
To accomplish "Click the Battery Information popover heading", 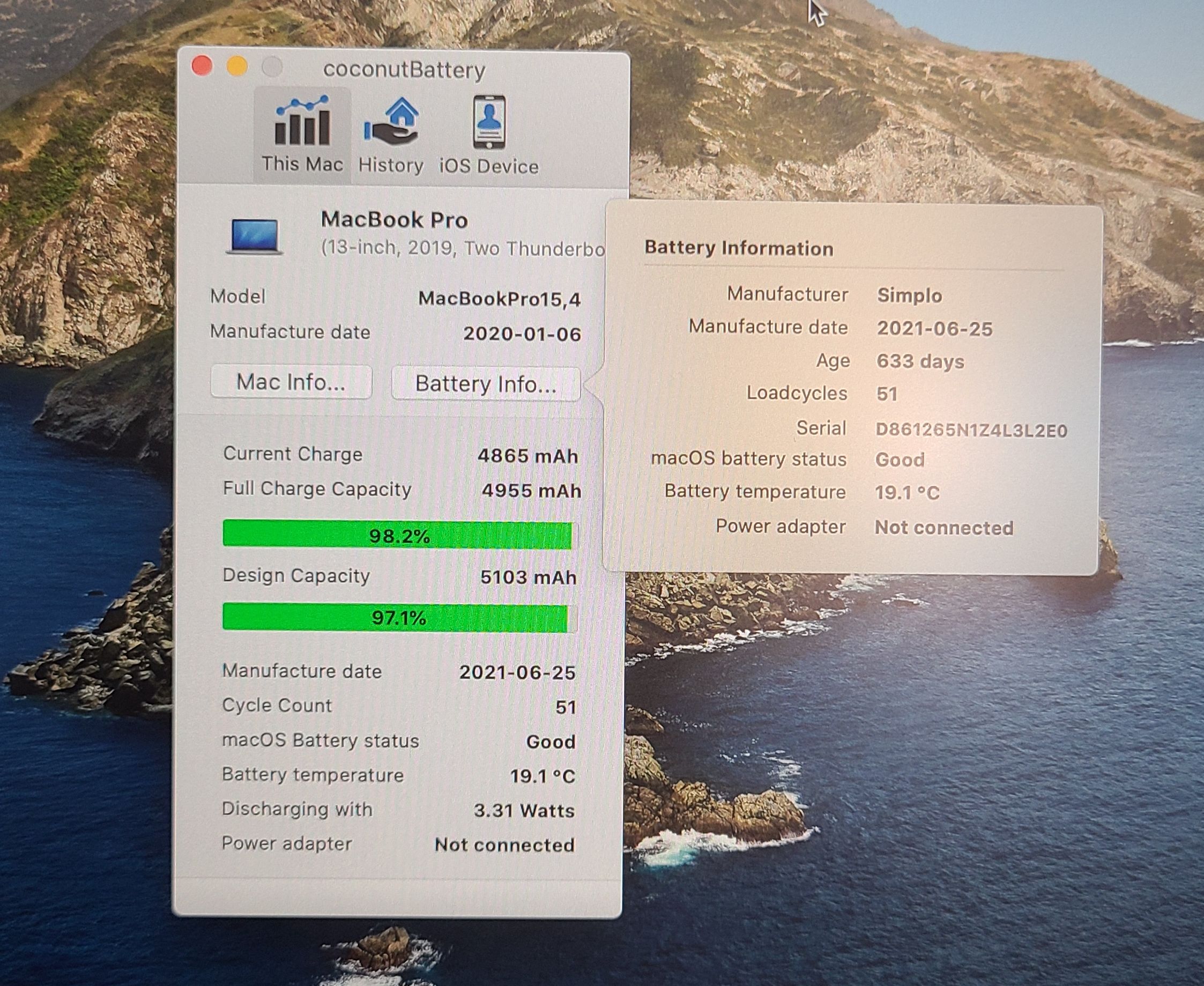I will click(x=739, y=248).
